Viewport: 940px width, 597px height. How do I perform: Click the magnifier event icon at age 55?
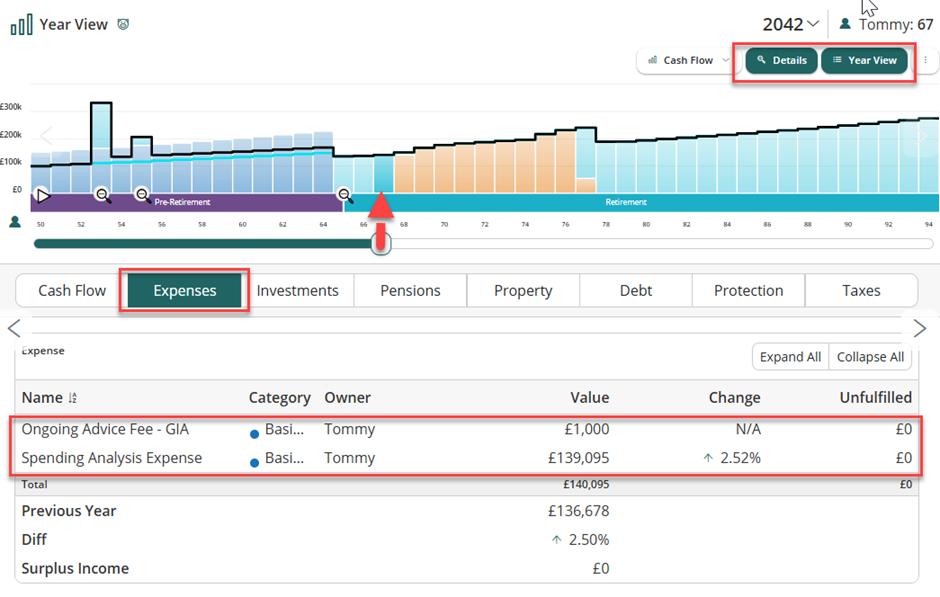pyautogui.click(x=143, y=196)
